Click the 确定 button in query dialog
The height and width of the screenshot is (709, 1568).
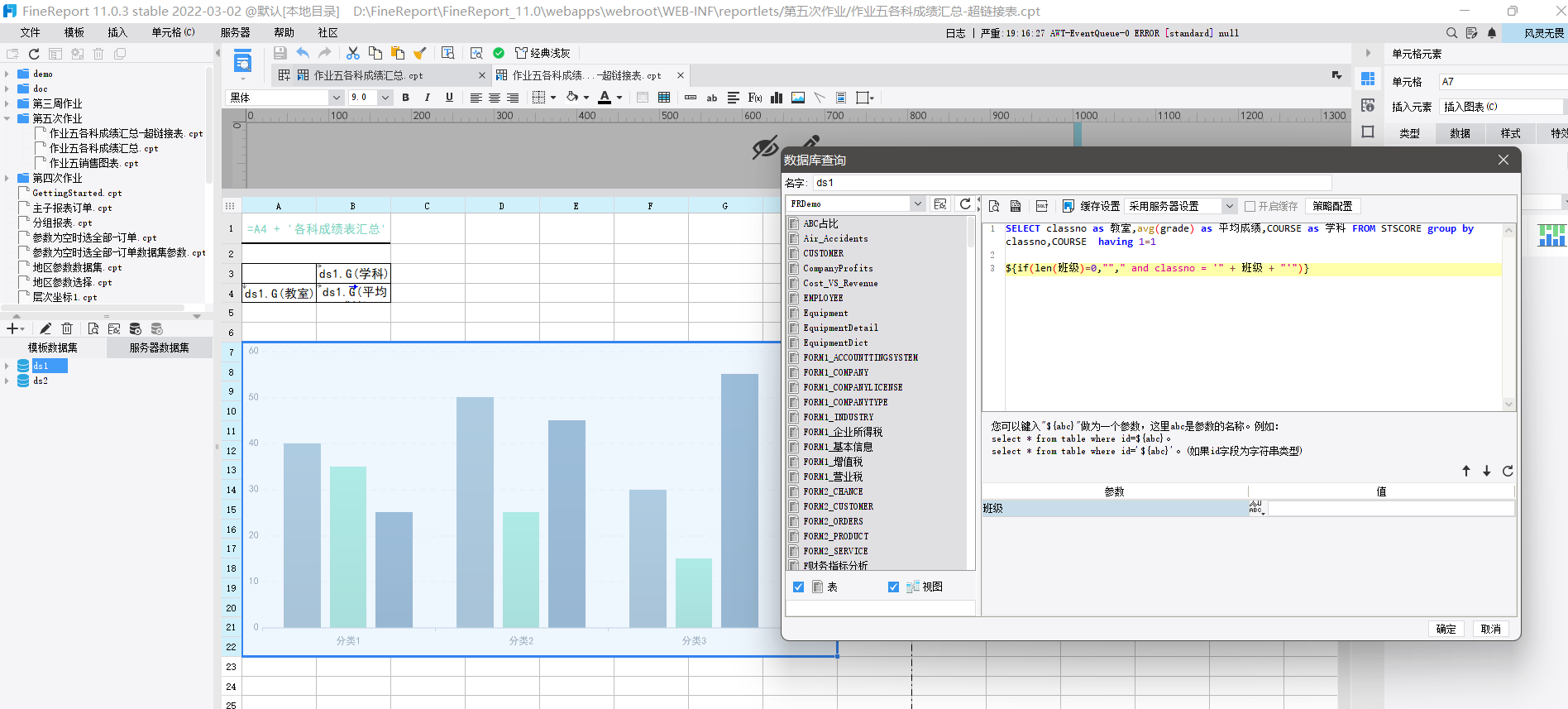pos(1446,629)
